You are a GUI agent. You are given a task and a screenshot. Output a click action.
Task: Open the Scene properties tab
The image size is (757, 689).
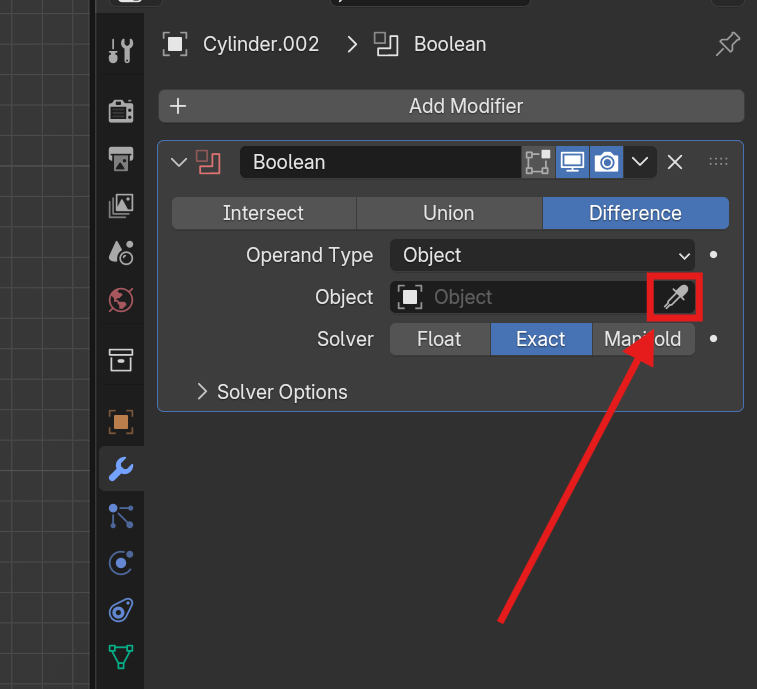[121, 253]
